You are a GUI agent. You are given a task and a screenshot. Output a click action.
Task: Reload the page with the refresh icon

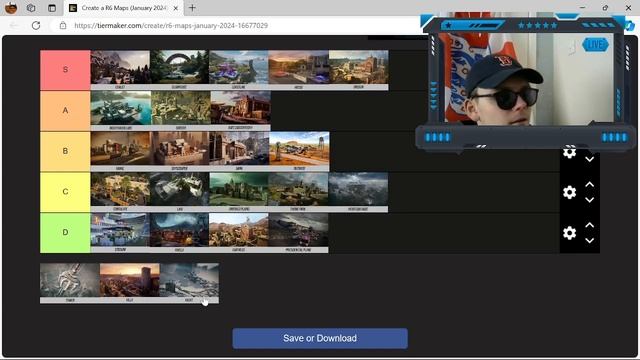tap(36, 25)
